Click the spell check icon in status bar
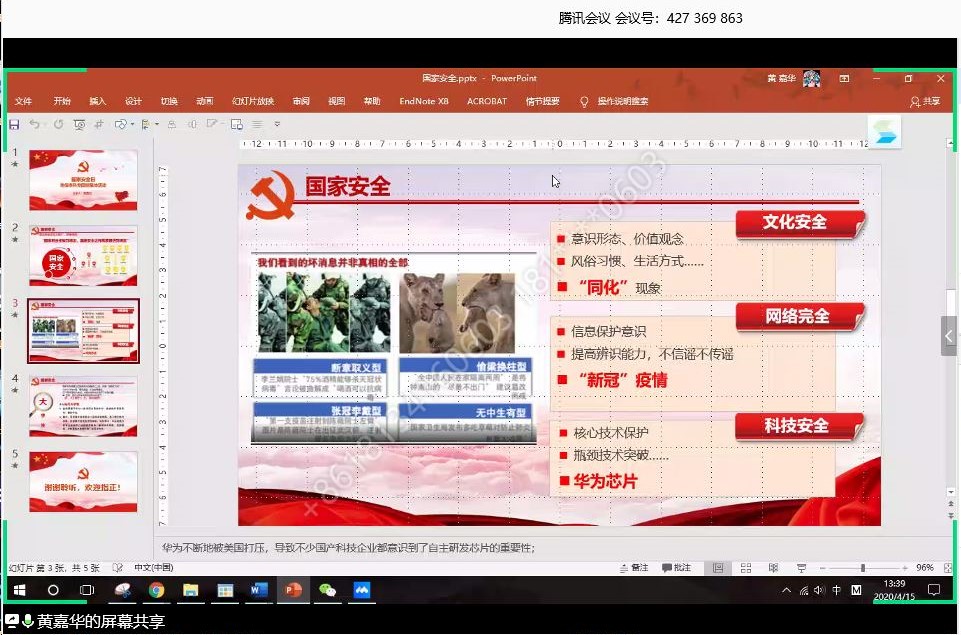Viewport: 961px width, 635px height. 118,568
